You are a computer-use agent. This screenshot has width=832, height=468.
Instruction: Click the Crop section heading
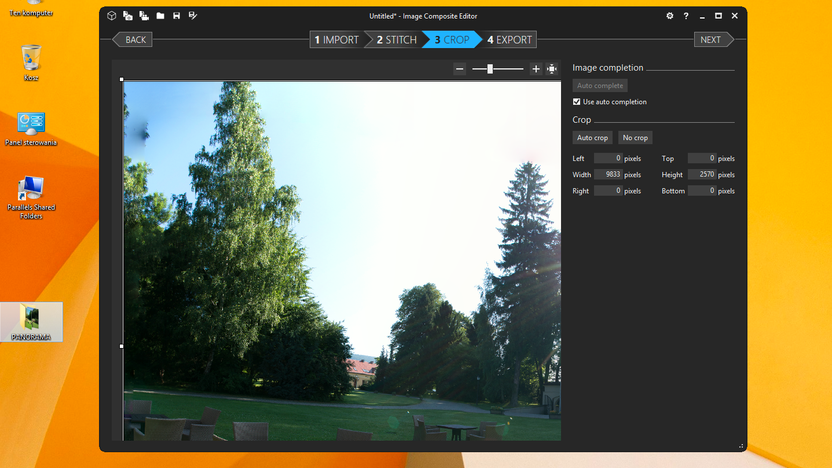[582, 120]
